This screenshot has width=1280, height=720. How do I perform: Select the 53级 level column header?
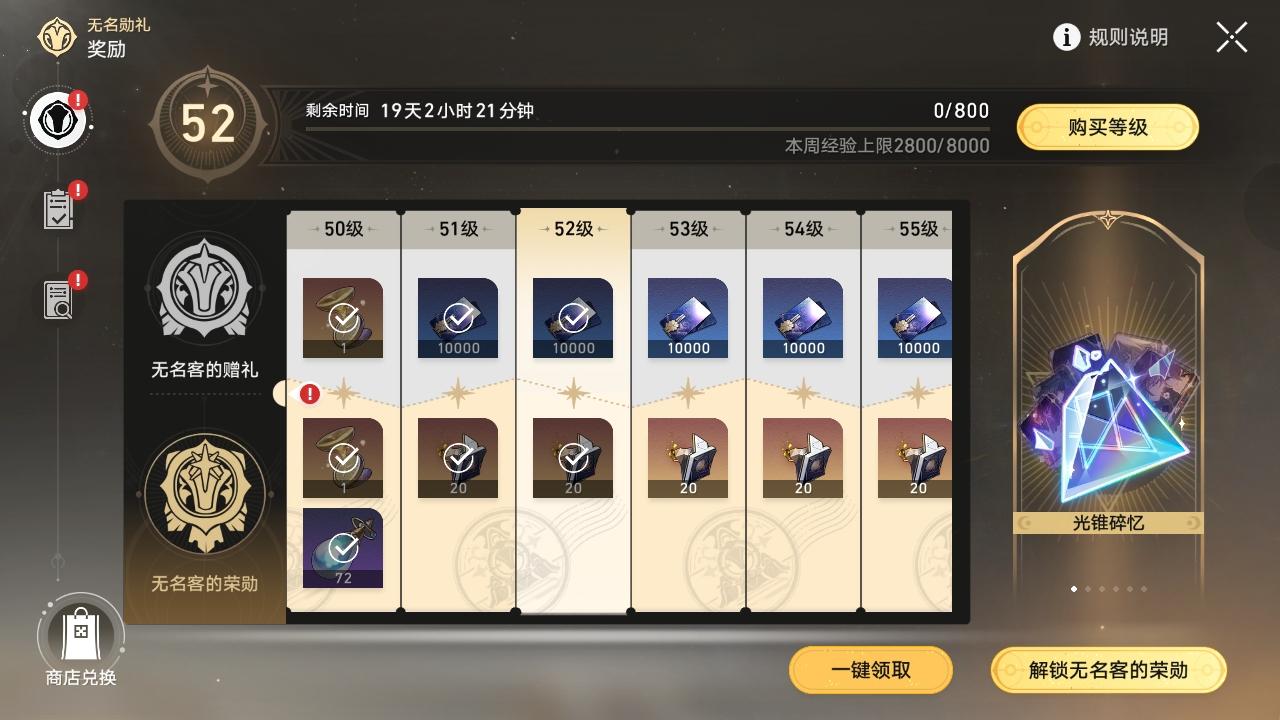point(688,229)
